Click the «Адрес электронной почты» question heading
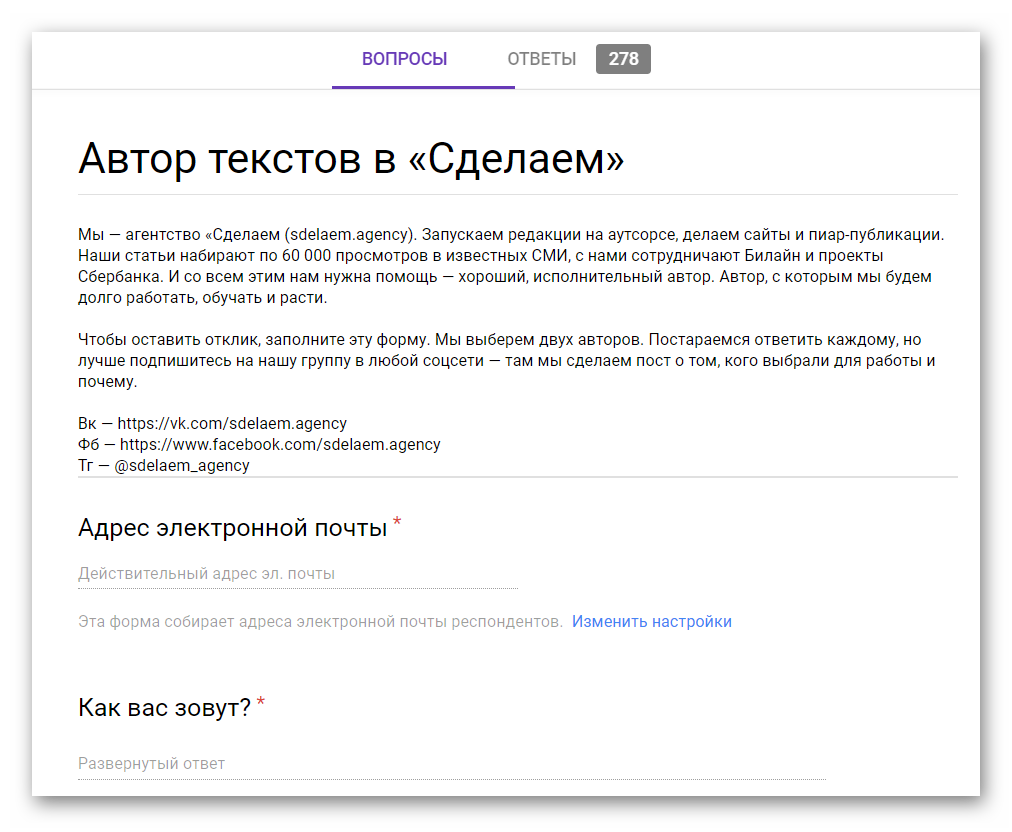Screen dimensions: 1012x832 [x=233, y=528]
